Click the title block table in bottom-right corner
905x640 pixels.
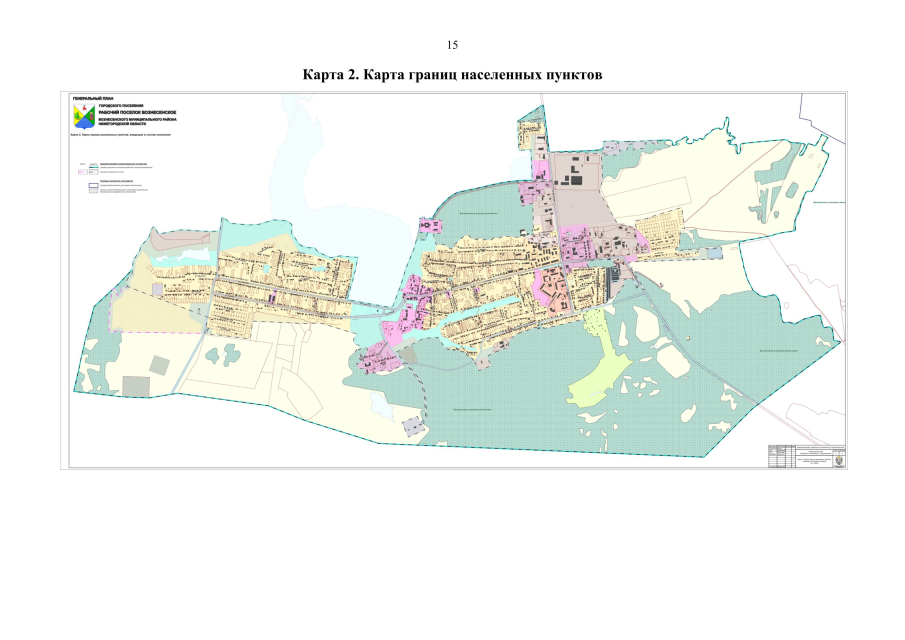point(806,456)
